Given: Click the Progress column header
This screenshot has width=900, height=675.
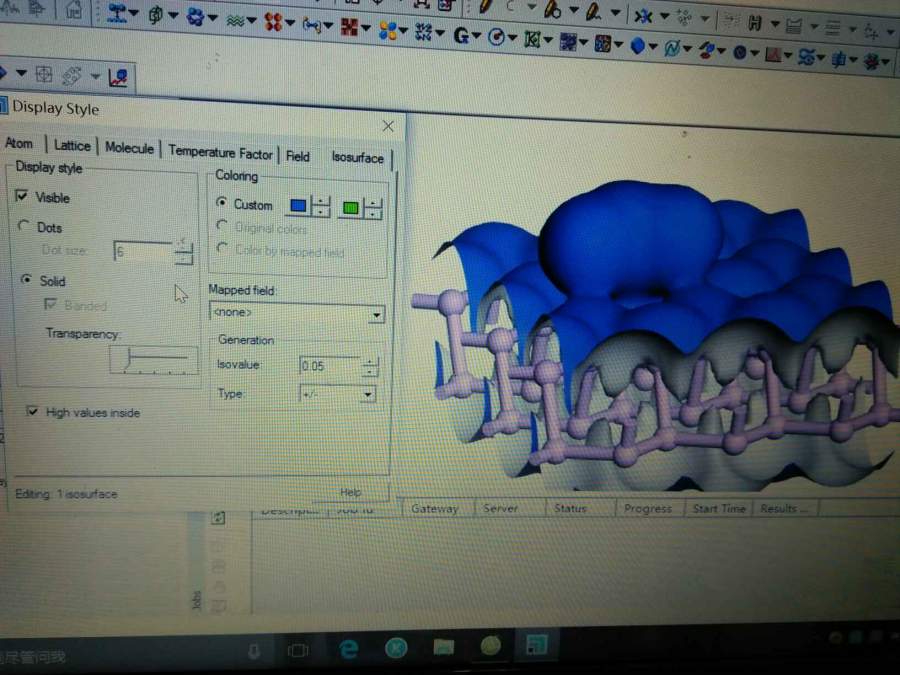Looking at the screenshot, I should tap(647, 509).
